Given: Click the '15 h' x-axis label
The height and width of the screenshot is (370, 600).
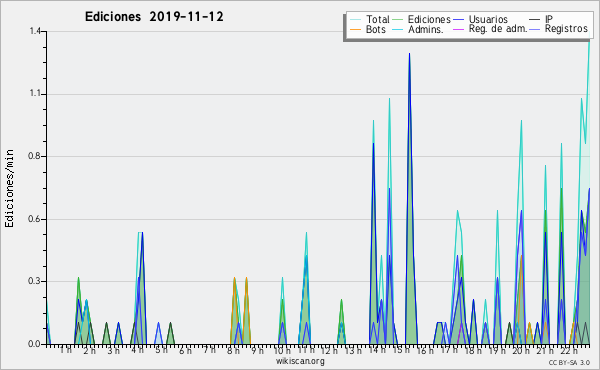Looking at the screenshot, I should pyautogui.click(x=401, y=350).
